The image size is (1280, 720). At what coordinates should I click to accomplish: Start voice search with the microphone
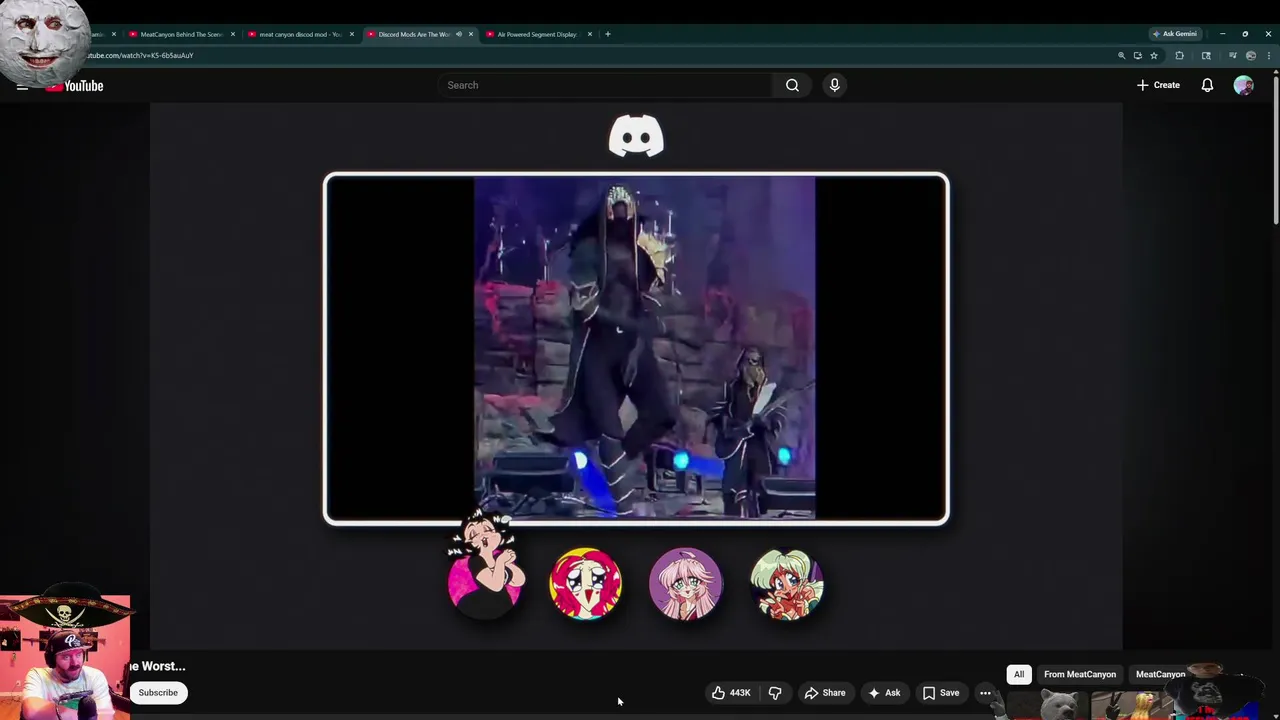pos(834,85)
